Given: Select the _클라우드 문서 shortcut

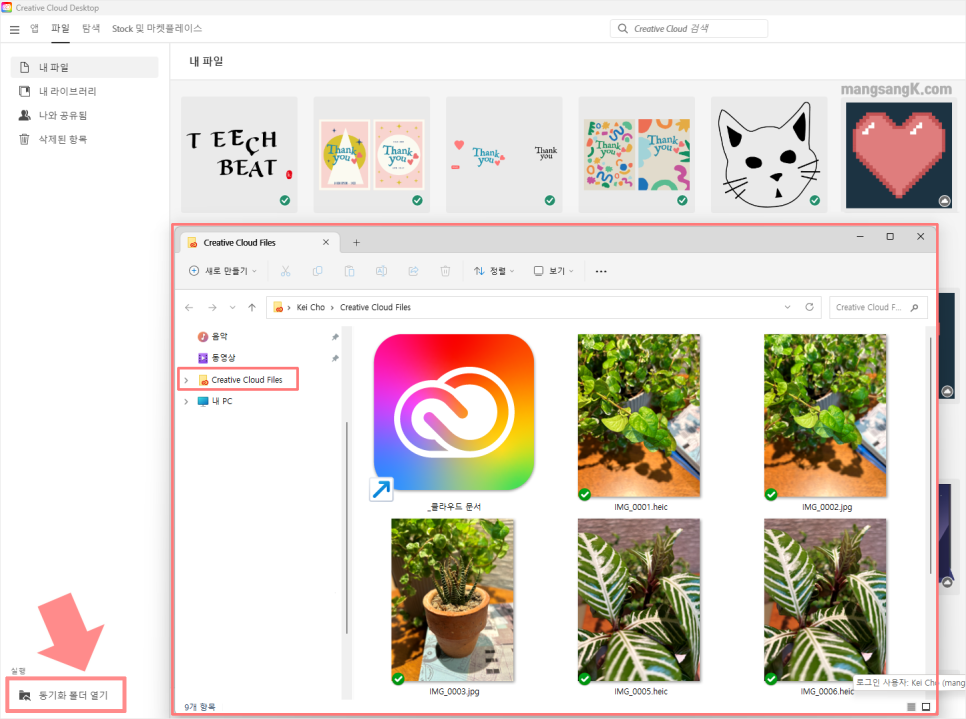Looking at the screenshot, I should pyautogui.click(x=454, y=423).
